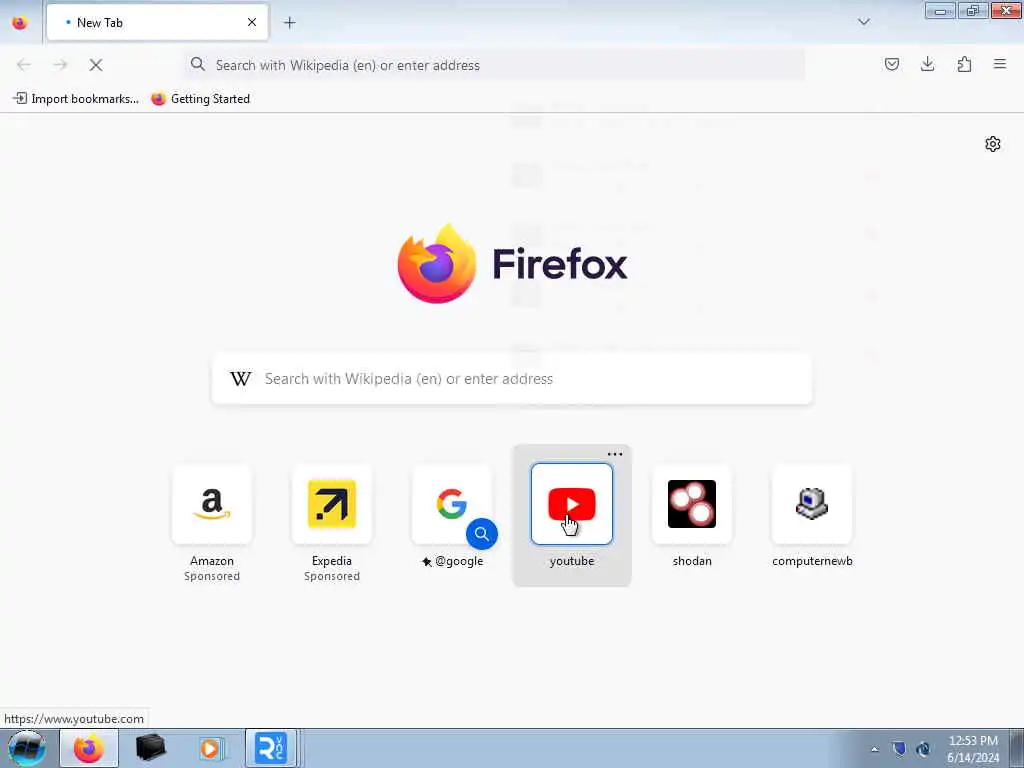Click the search magnifier icon in address bar
Viewport: 1024px width, 768px height.
(198, 64)
